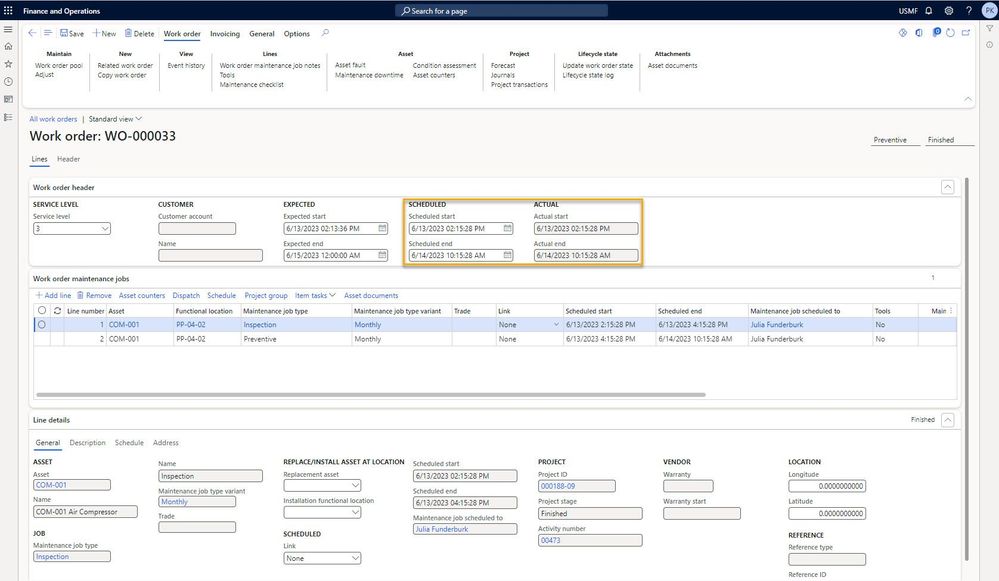The image size is (999, 581).
Task: Open Recent clock icon in sidebar
Action: (x=8, y=82)
